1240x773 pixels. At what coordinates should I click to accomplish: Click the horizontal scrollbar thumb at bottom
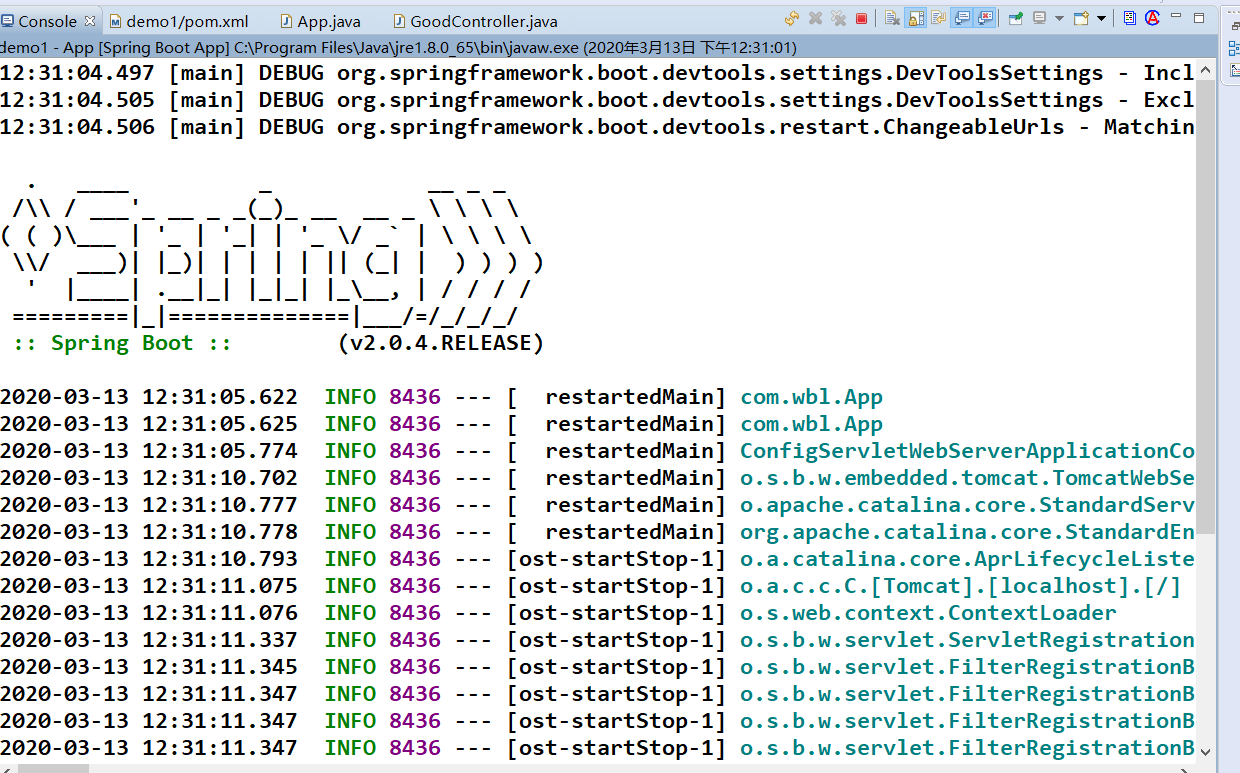(53, 768)
